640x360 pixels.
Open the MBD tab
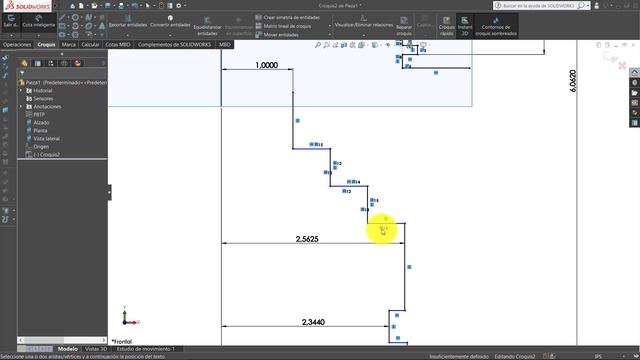tap(224, 44)
